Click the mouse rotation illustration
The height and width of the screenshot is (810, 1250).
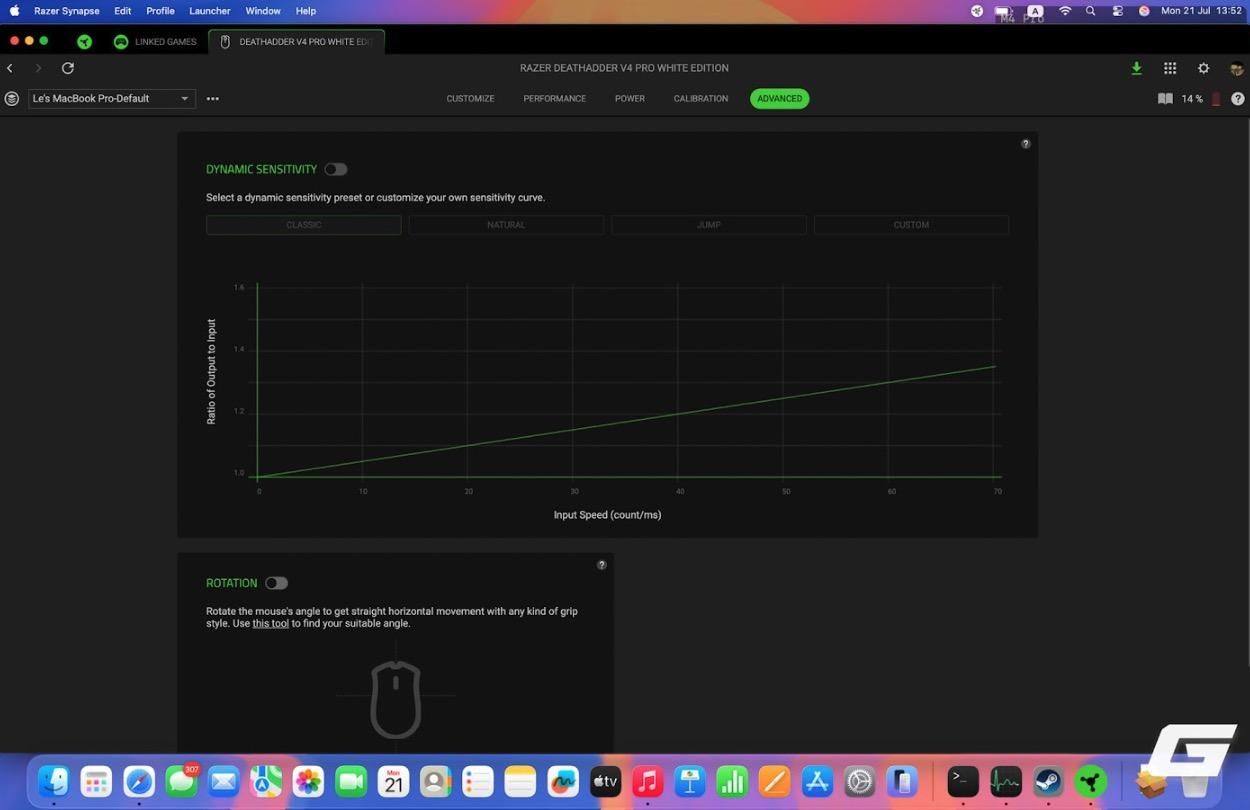click(396, 699)
